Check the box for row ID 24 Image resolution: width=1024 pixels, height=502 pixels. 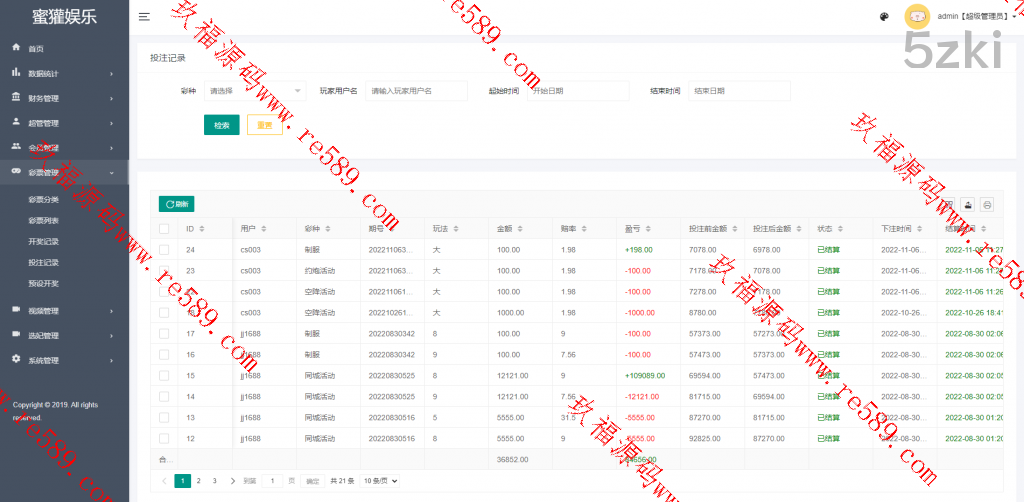[x=164, y=249]
